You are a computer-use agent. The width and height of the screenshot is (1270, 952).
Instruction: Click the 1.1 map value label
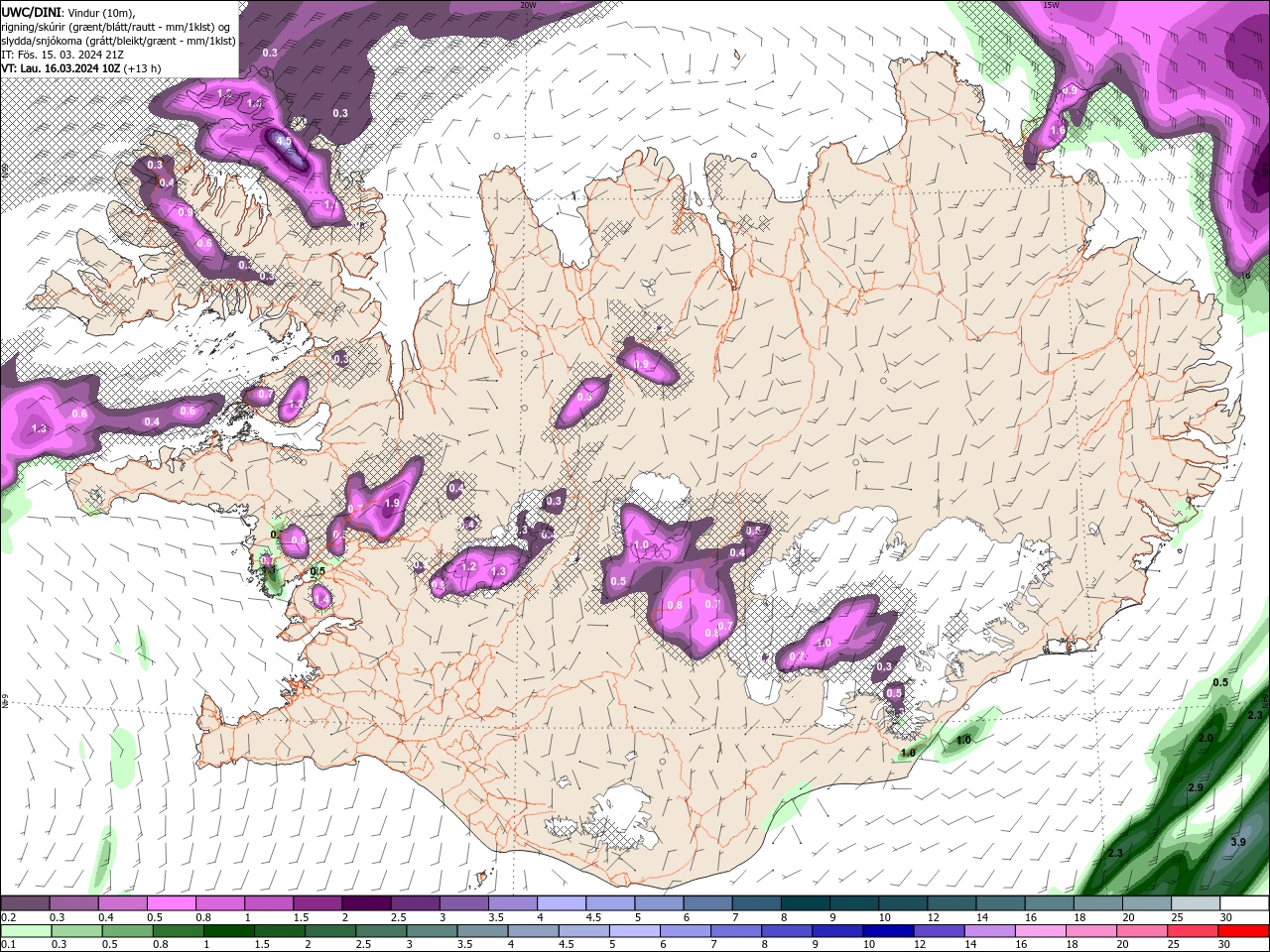tap(331, 204)
